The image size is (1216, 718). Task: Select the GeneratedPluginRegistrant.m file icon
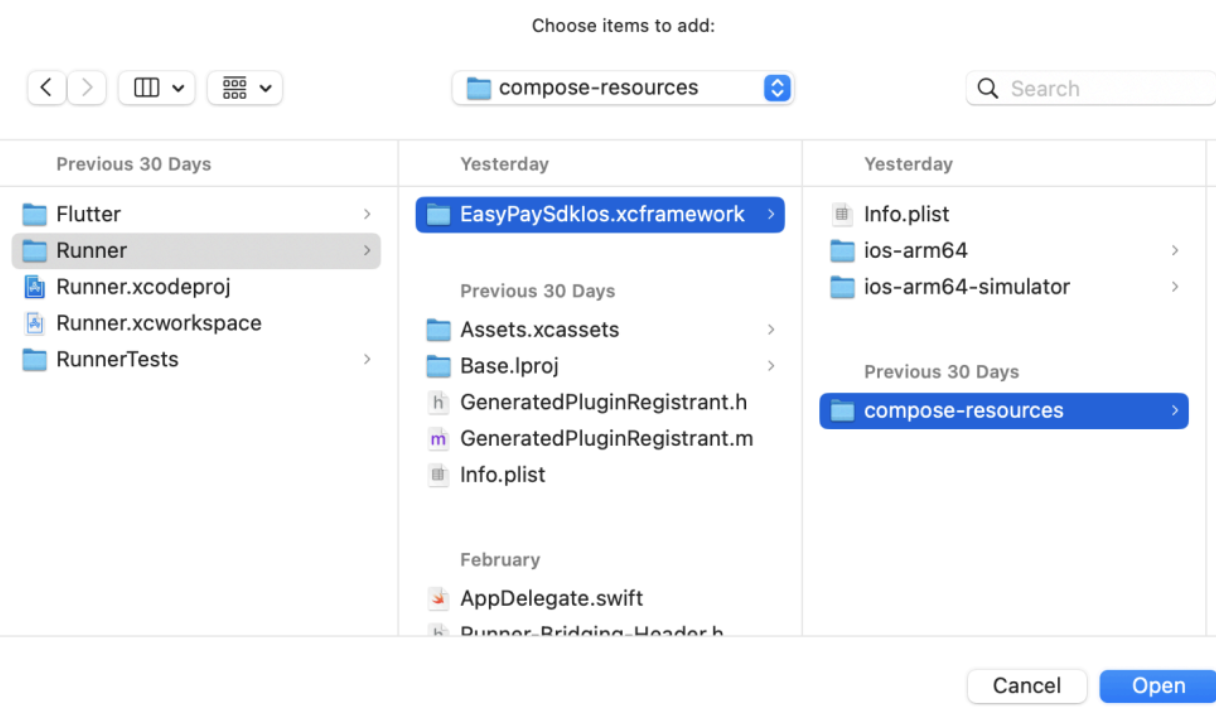click(x=438, y=439)
